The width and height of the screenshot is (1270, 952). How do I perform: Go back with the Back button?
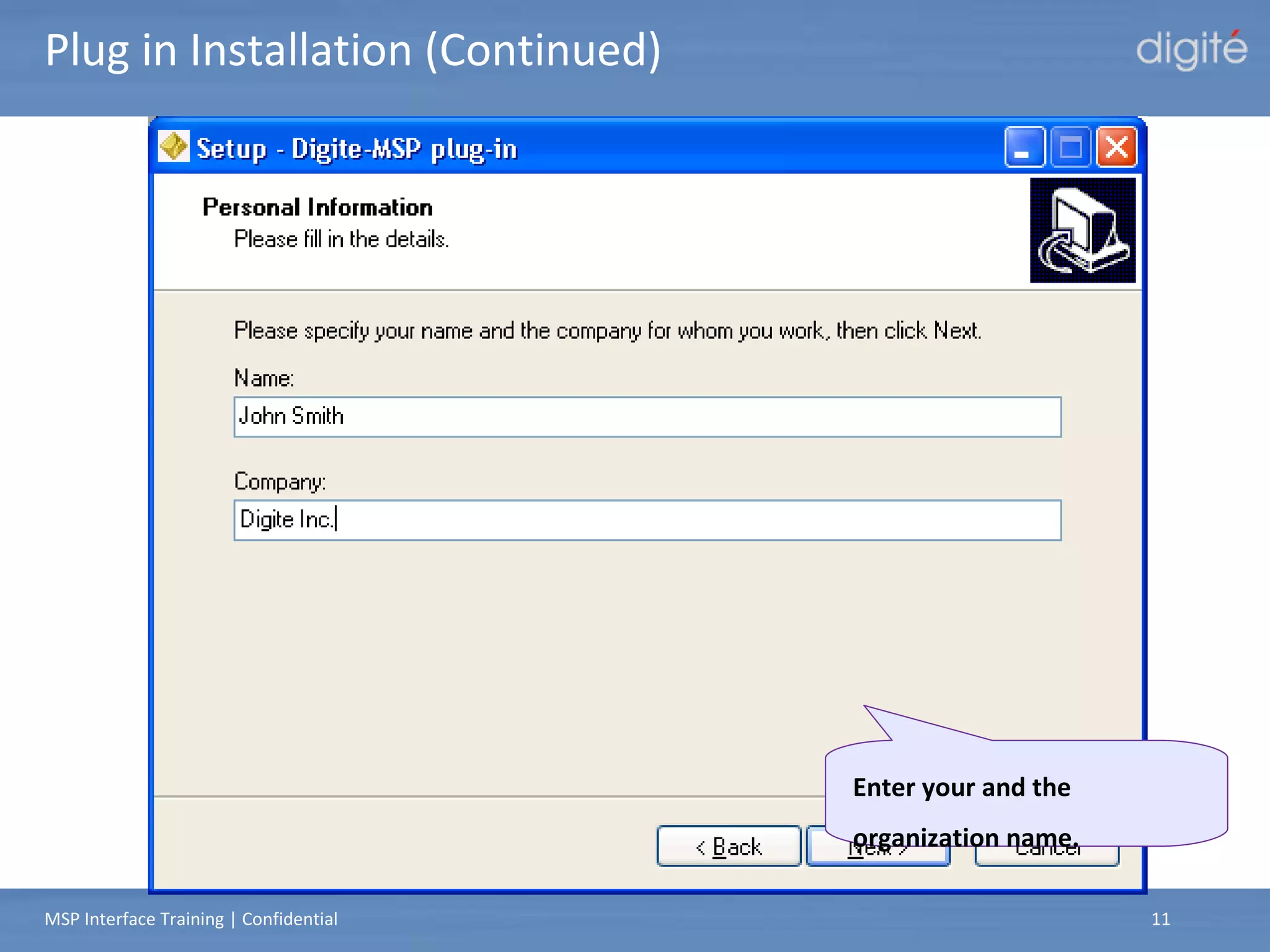click(x=729, y=846)
